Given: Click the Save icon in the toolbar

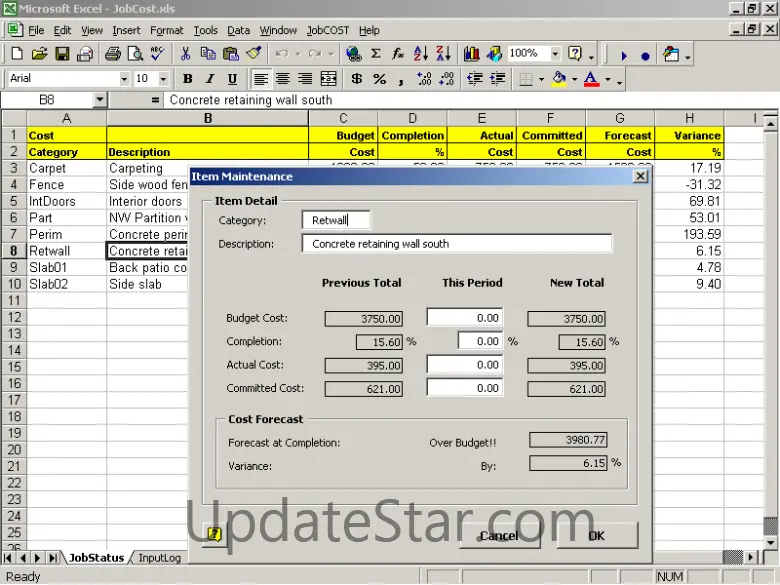Looking at the screenshot, I should pos(62,54).
